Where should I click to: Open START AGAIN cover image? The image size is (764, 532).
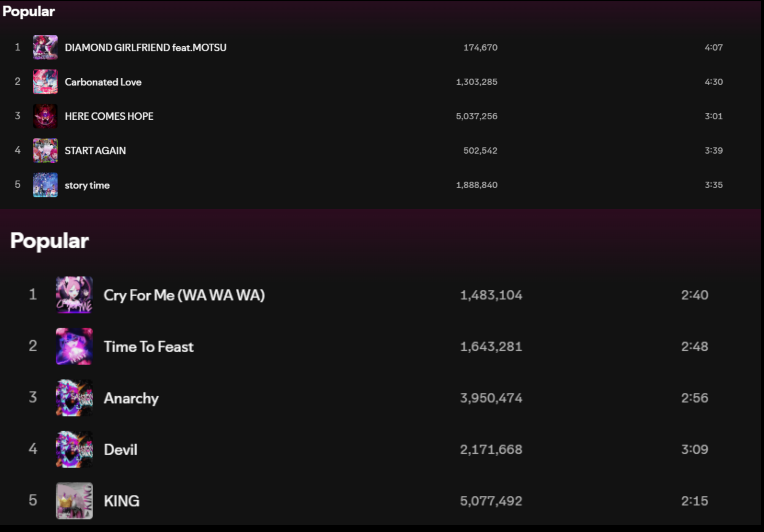(x=45, y=151)
